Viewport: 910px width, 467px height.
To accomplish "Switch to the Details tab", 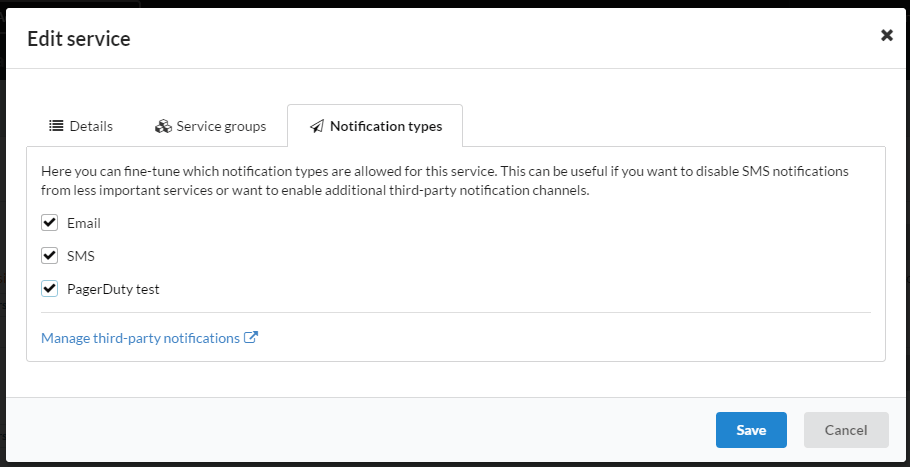I will pos(81,126).
